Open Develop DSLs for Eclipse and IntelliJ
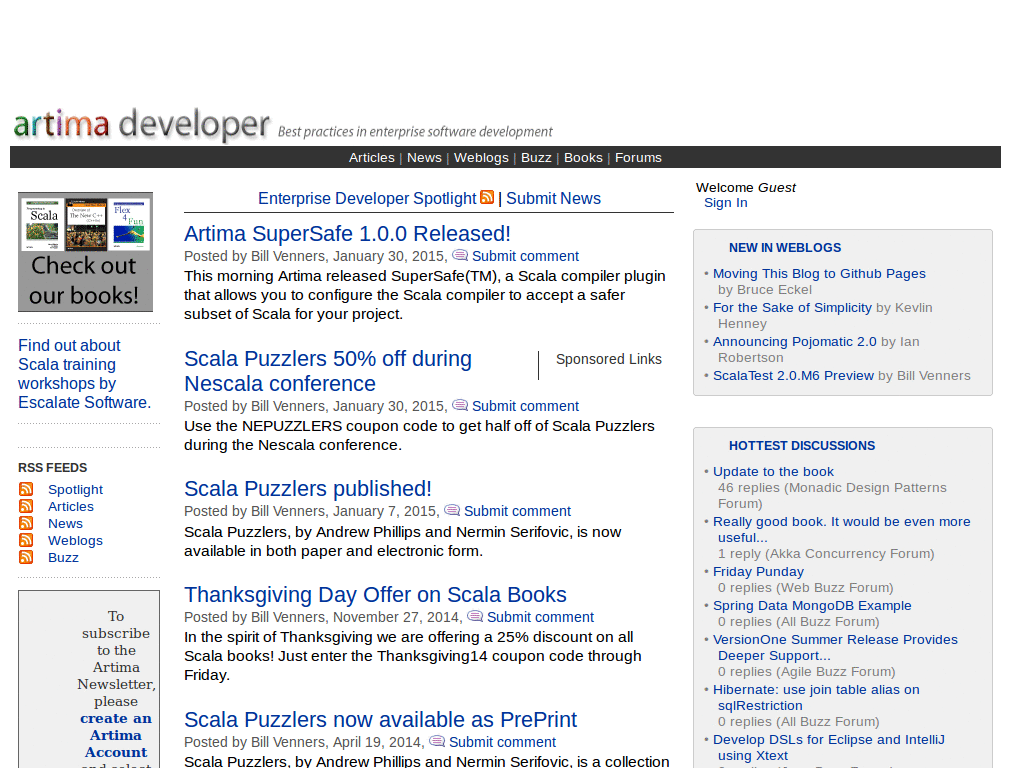1024x768 pixels. pos(829,747)
